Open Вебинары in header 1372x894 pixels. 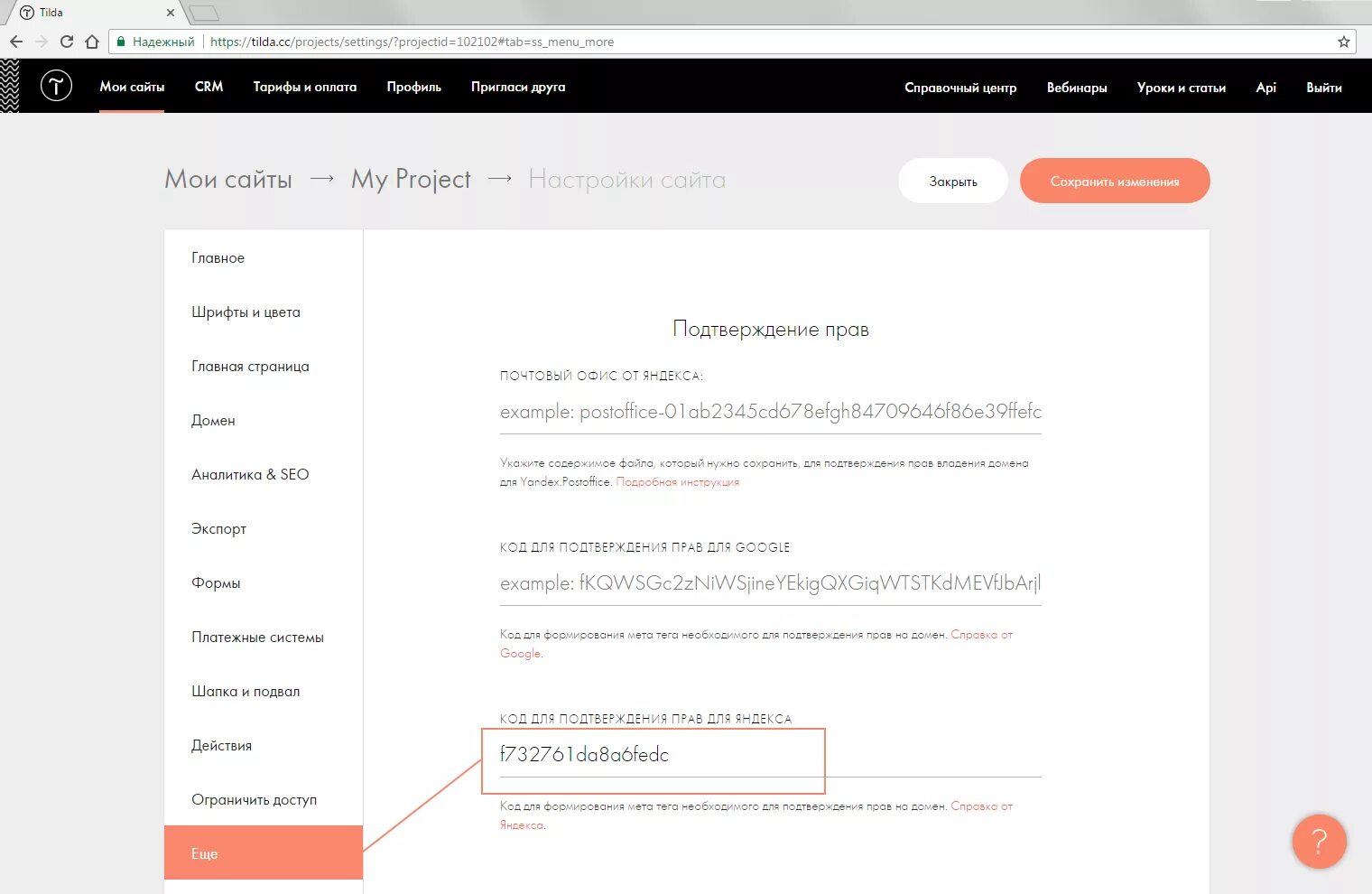point(1077,88)
